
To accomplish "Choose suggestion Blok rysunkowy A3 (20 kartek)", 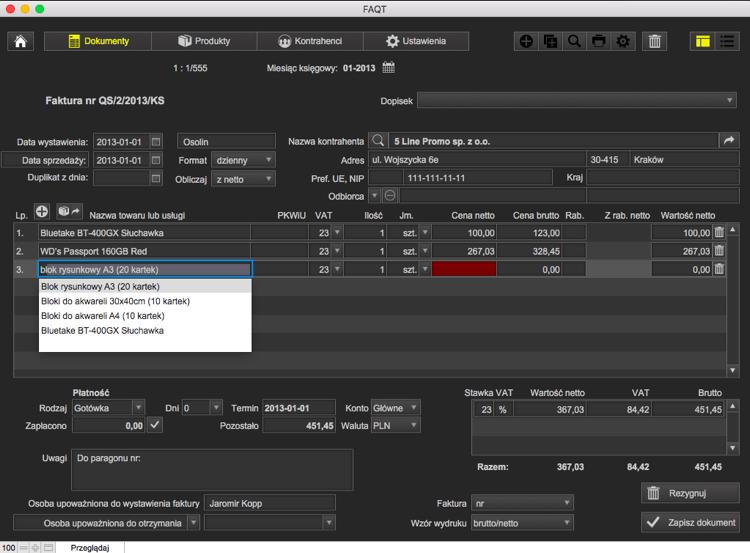I will (x=145, y=287).
